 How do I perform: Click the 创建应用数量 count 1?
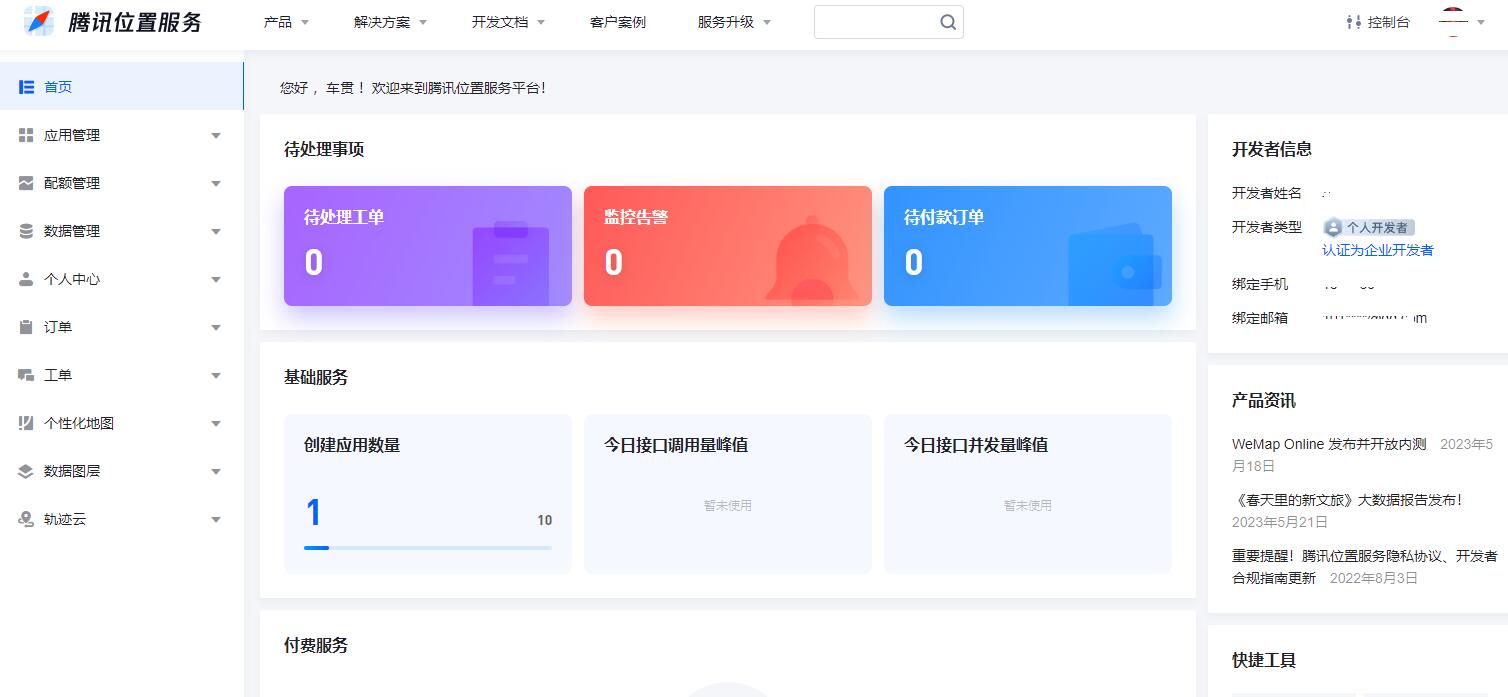coord(313,513)
